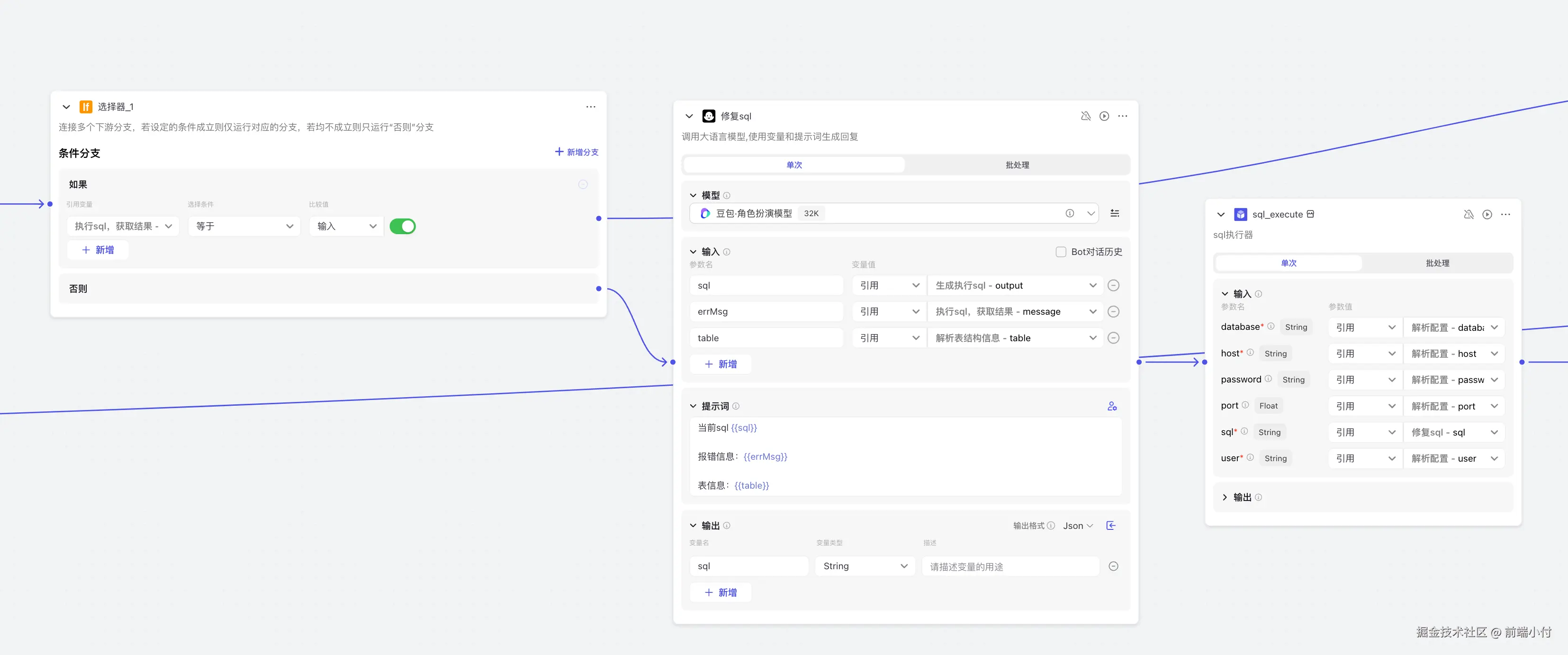Click the model settings sliders icon

1115,213
